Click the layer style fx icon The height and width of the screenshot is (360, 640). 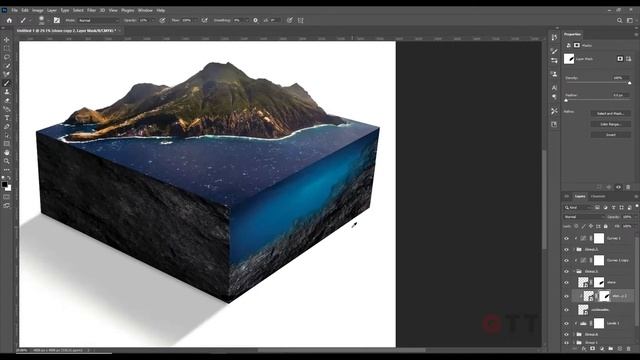tap(584, 349)
